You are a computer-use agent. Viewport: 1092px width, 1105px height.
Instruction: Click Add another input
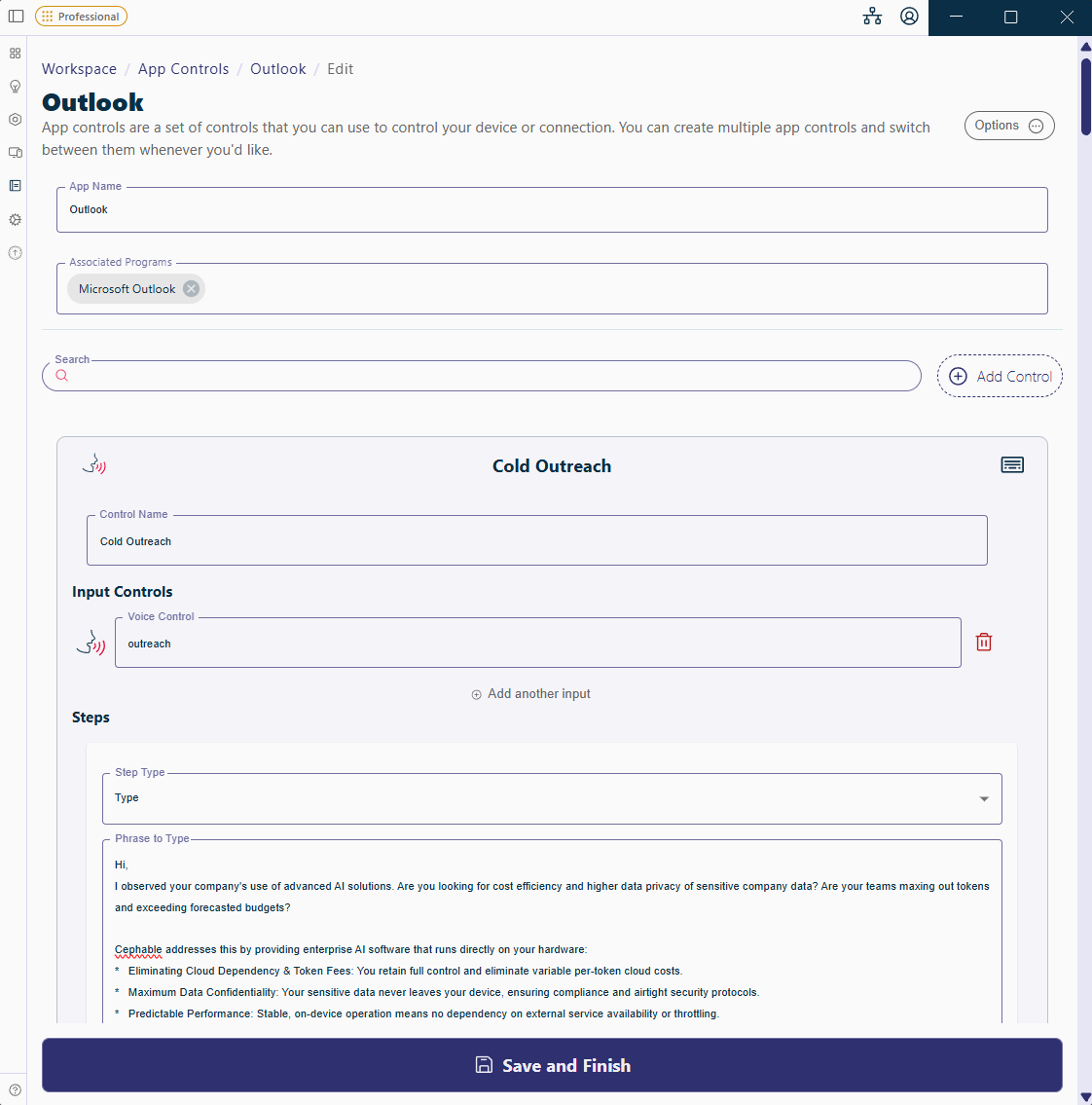(530, 694)
